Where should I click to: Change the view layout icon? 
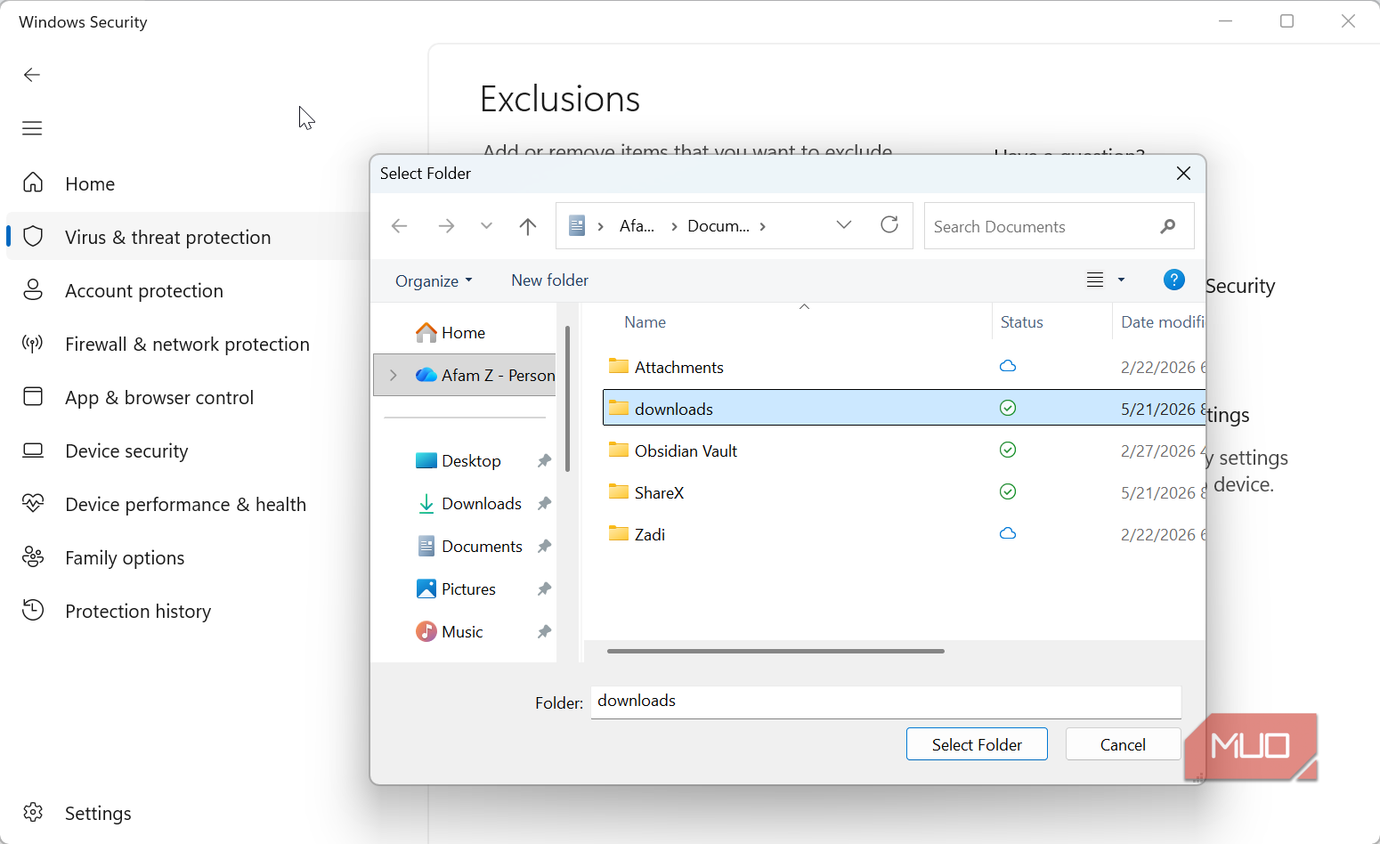[1095, 280]
